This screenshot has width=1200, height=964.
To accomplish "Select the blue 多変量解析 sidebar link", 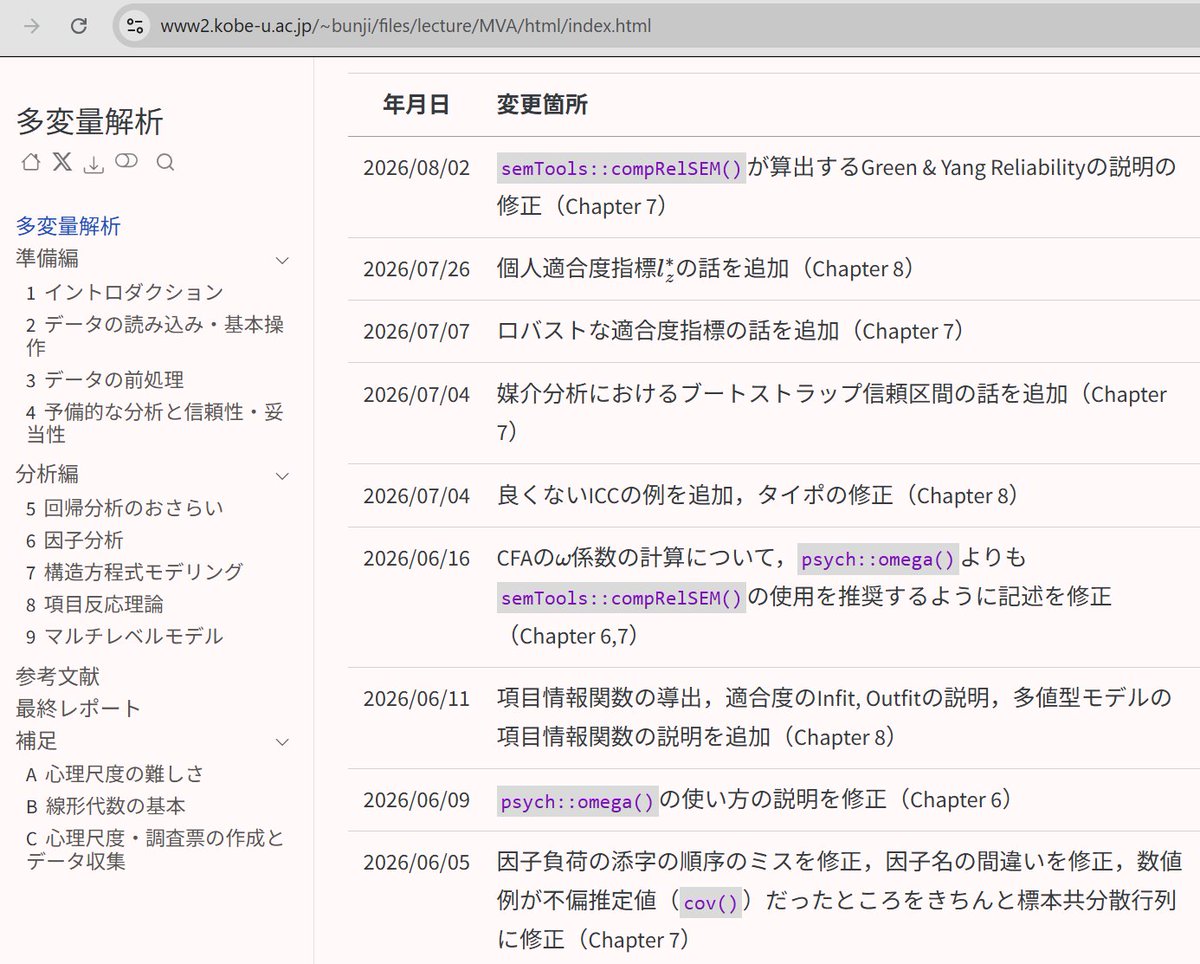I will 68,226.
